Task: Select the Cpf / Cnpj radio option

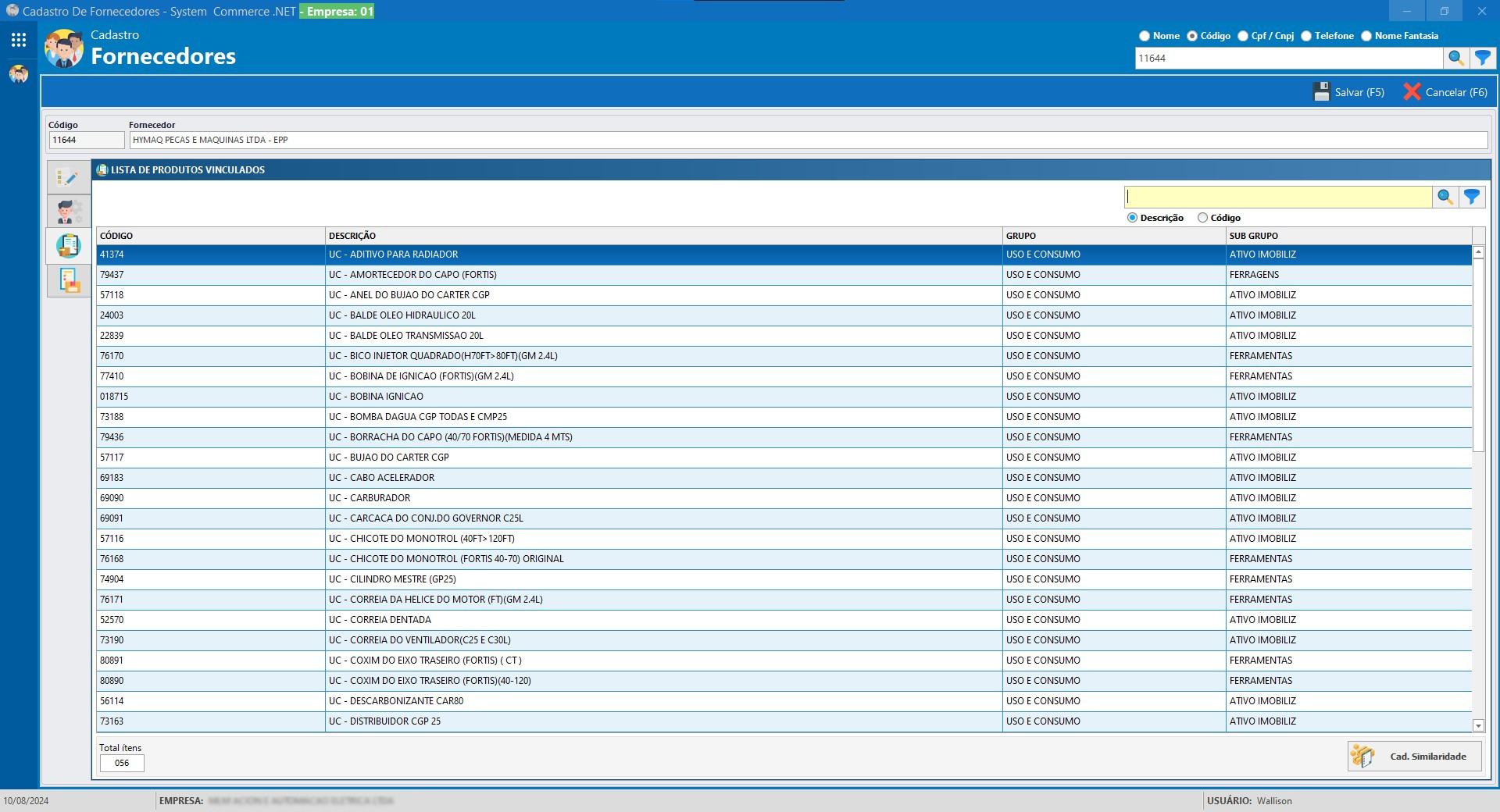Action: point(1243,36)
